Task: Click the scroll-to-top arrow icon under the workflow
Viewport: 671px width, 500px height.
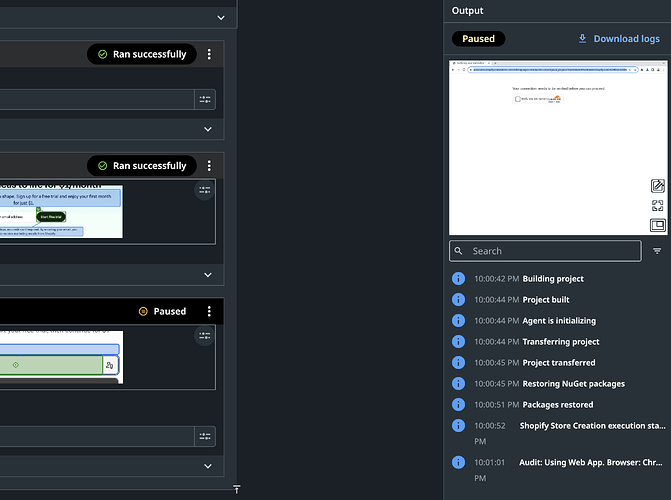Action: click(x=237, y=489)
